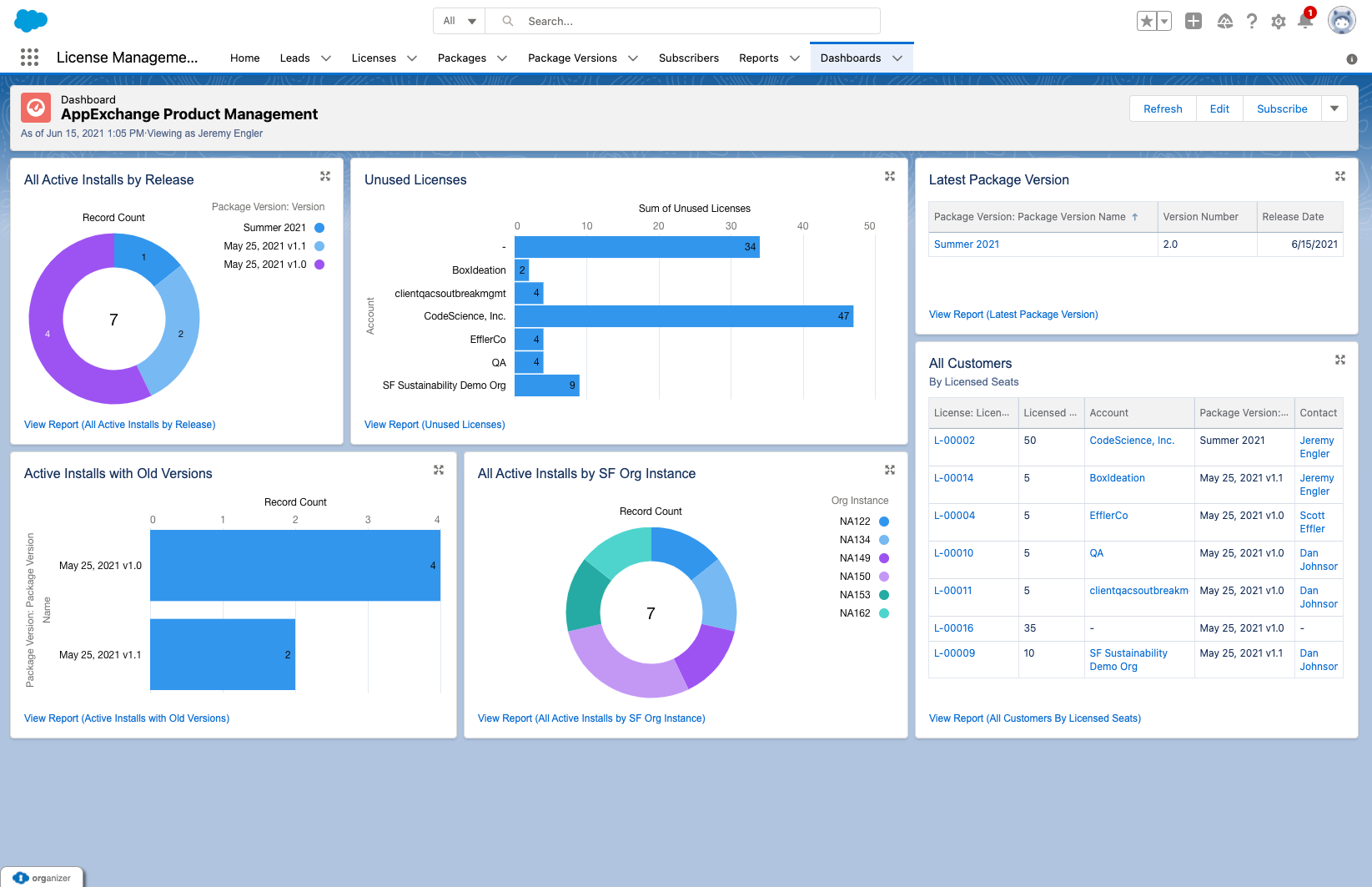Go to the Licenses tab
1372x887 pixels.
(x=374, y=58)
